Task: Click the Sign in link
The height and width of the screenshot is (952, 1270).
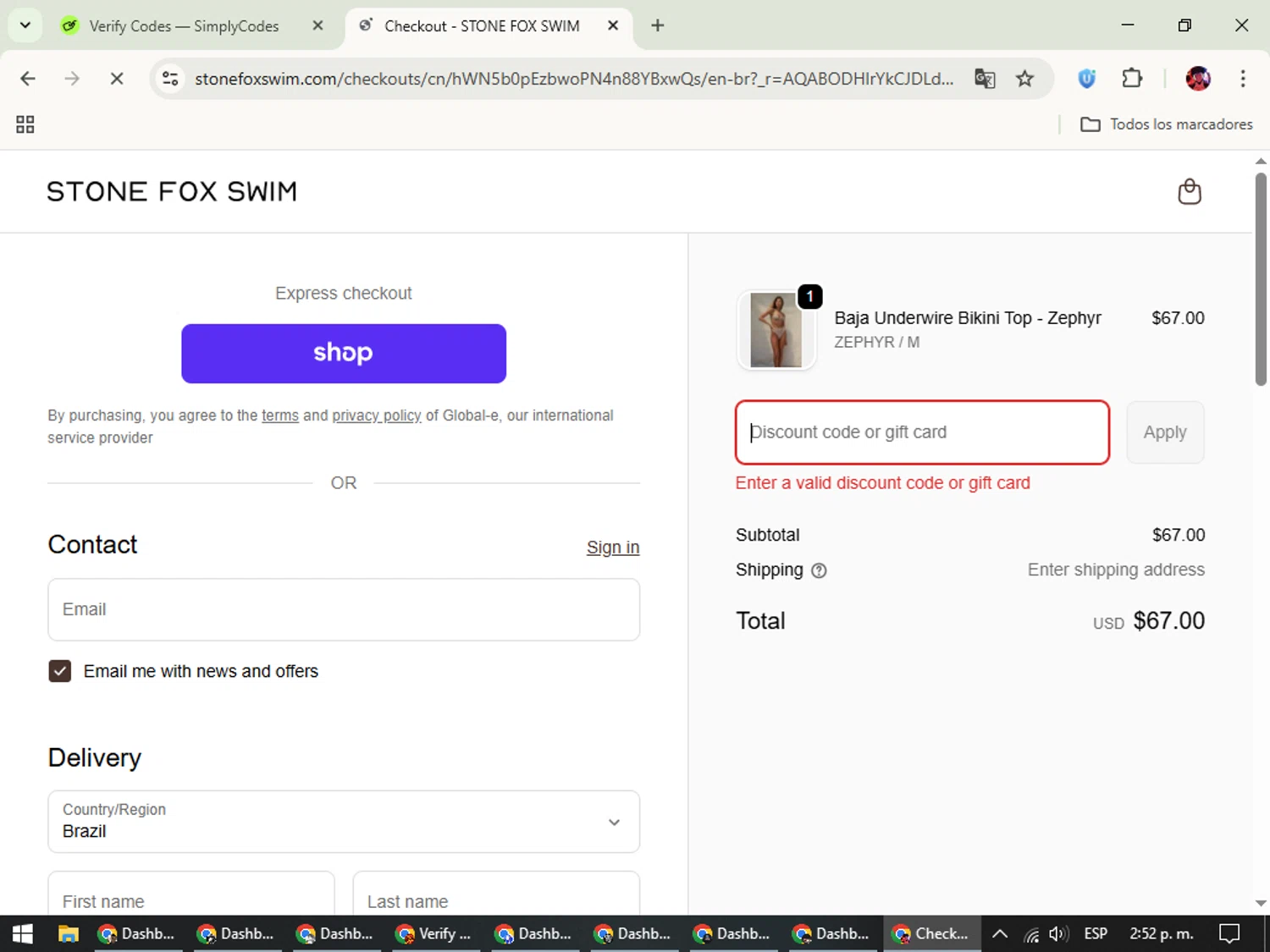Action: coord(613,548)
